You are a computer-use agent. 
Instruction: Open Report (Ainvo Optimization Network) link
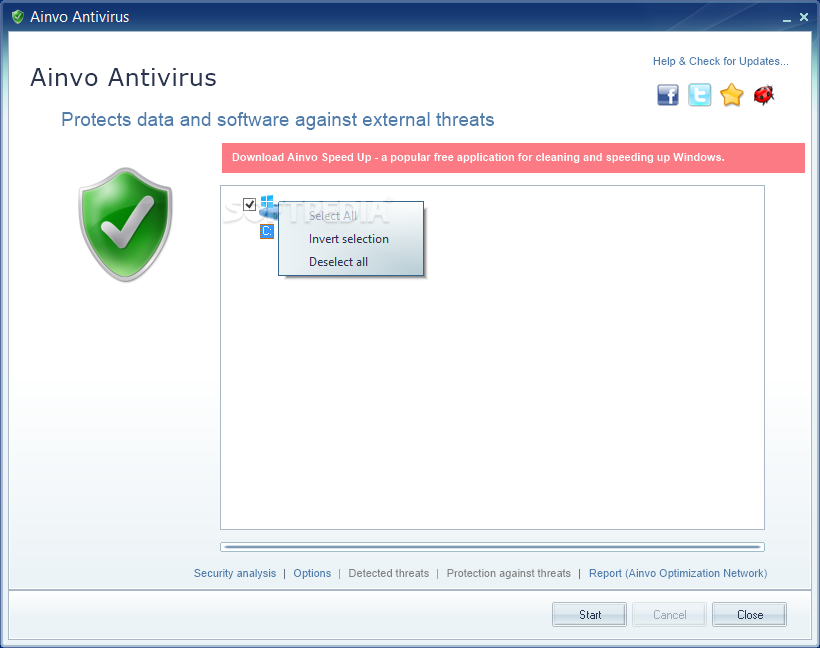678,573
